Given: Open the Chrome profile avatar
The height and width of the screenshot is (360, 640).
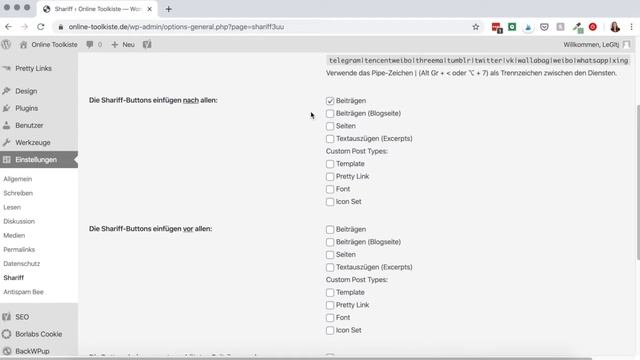Looking at the screenshot, I should 615,27.
